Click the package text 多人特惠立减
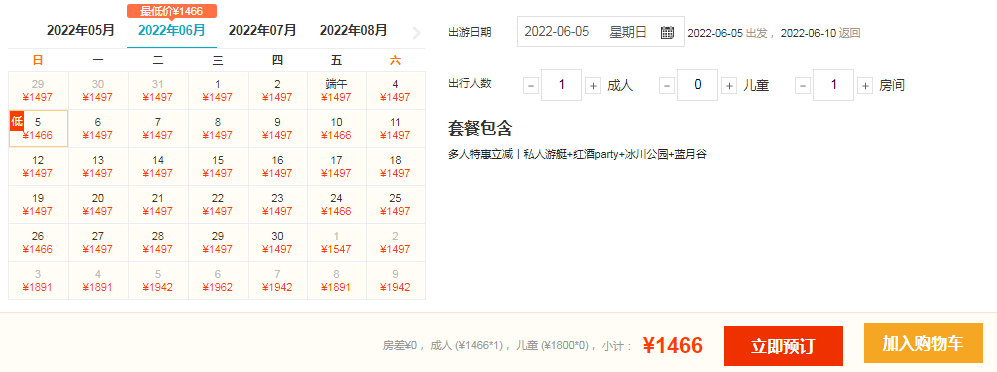997x372 pixels. (x=481, y=154)
